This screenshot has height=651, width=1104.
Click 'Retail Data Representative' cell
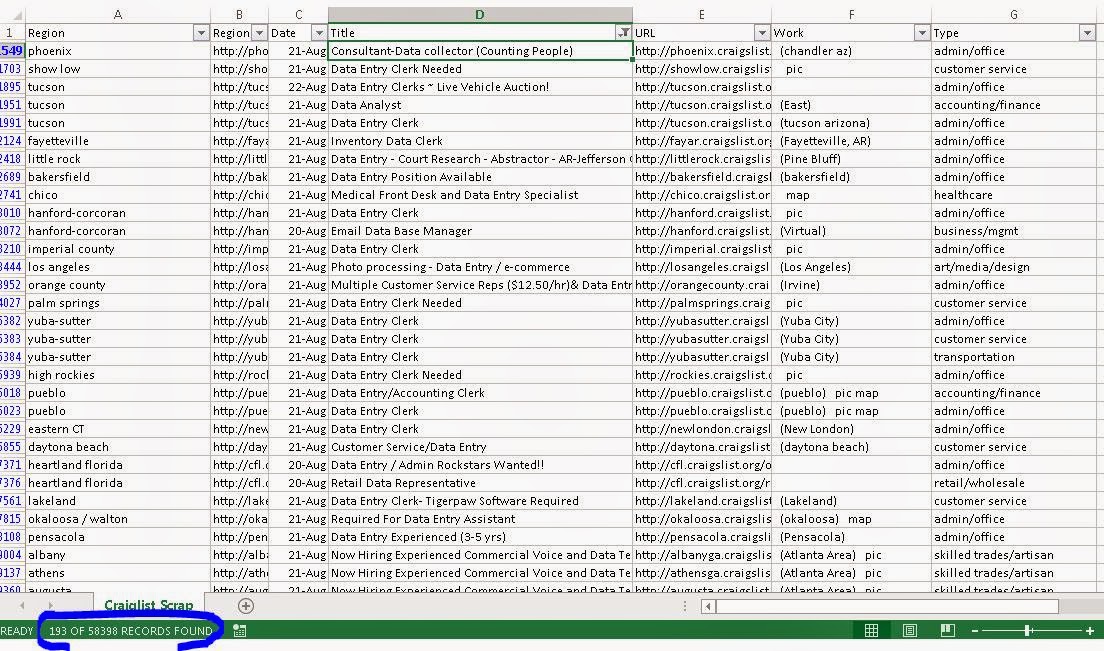(x=480, y=483)
